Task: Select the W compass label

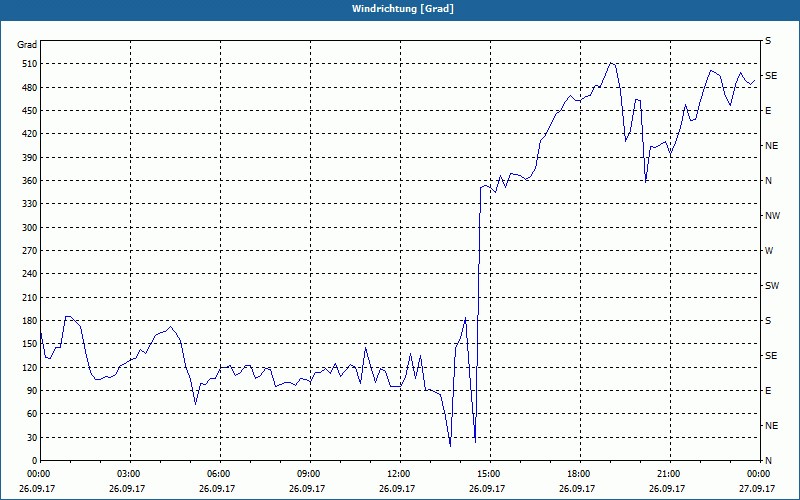Action: (769, 251)
